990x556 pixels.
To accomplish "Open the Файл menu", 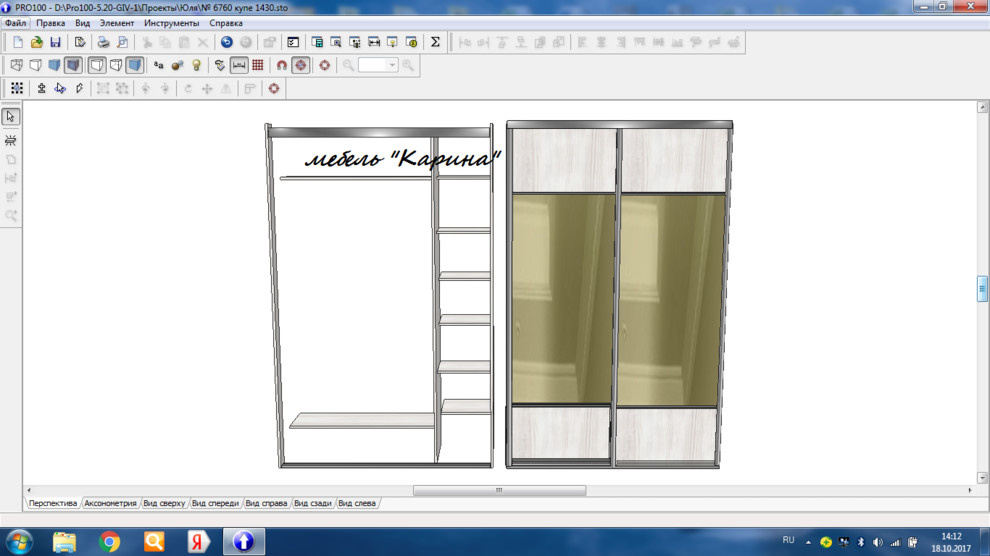I will click(15, 22).
